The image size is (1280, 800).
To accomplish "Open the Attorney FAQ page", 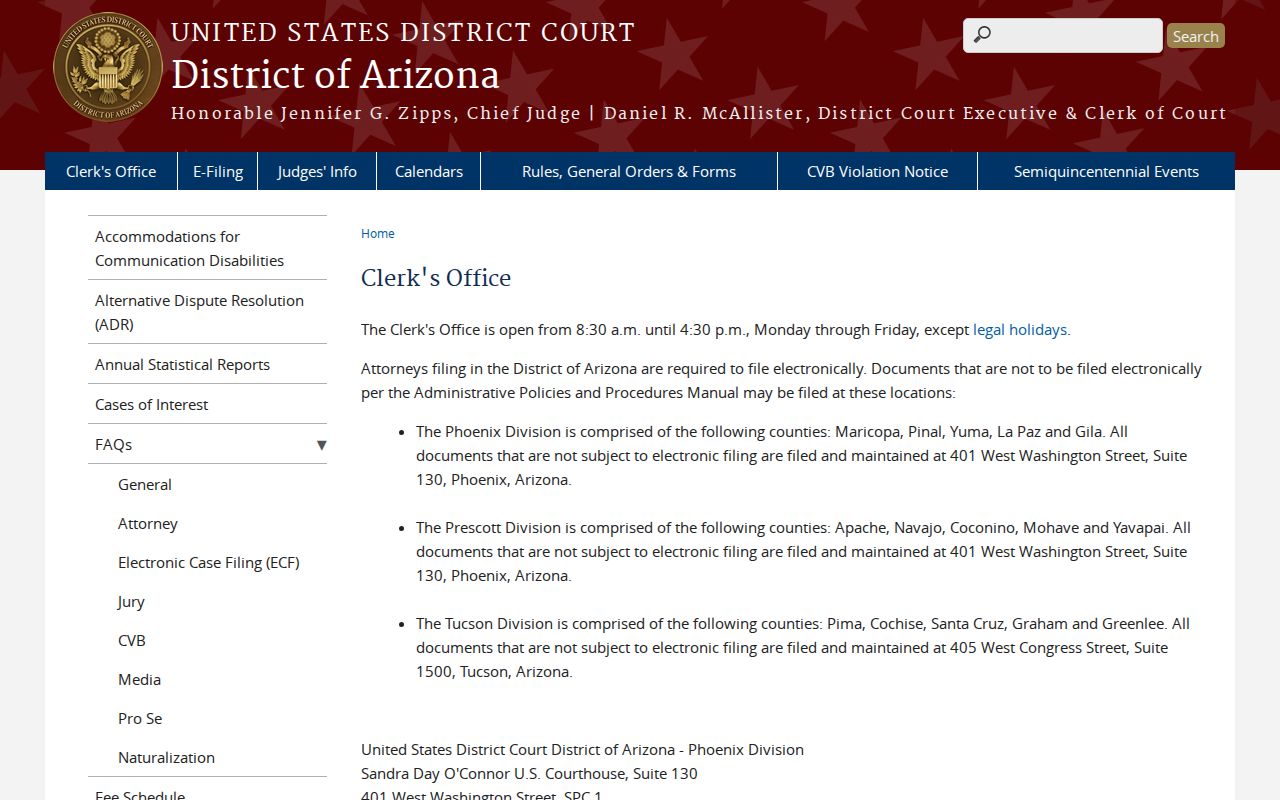I will [148, 523].
